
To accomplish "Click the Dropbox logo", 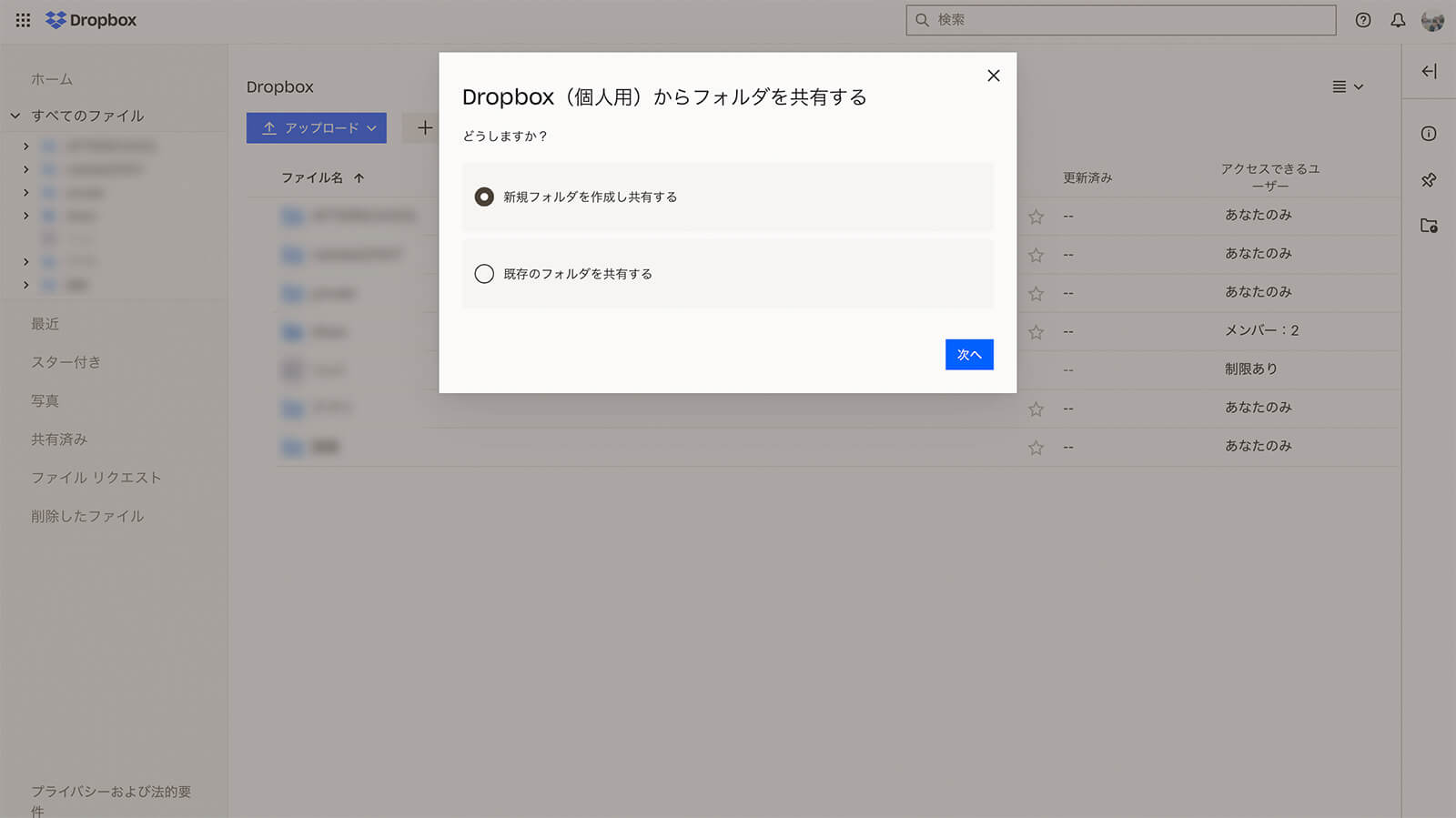I will click(x=91, y=20).
